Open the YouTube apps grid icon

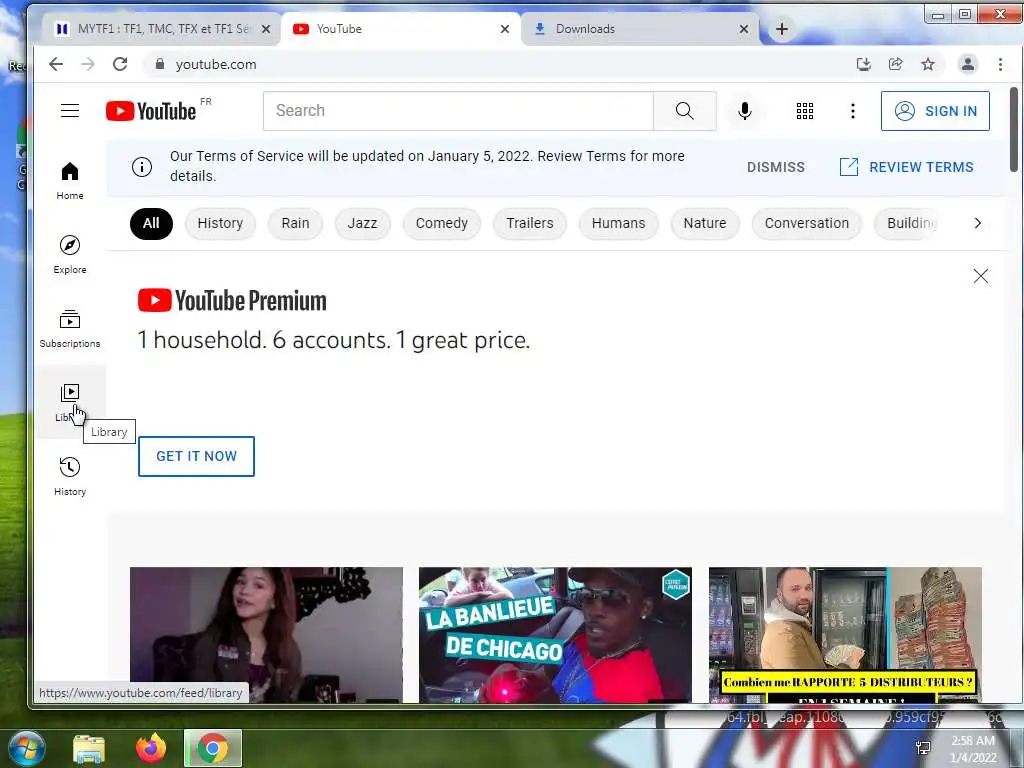click(805, 111)
